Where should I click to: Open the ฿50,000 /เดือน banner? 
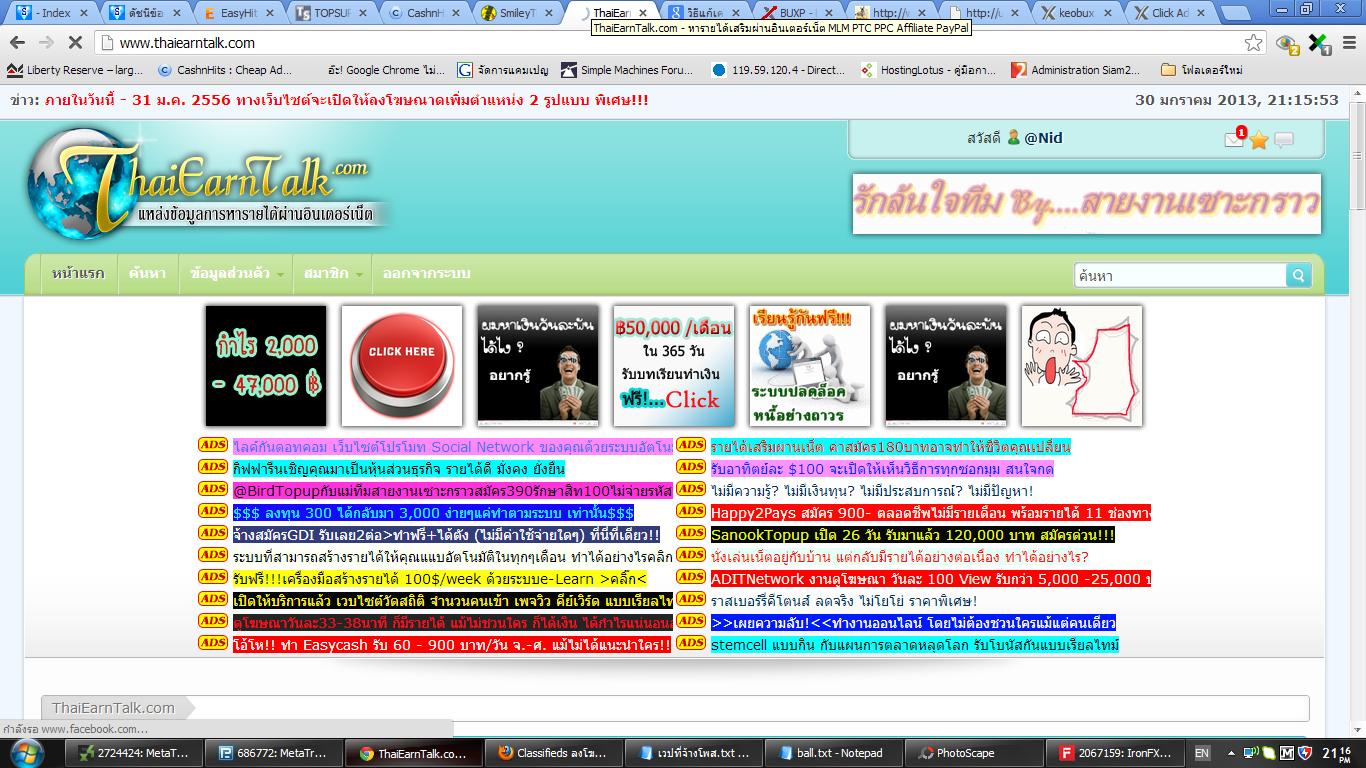(x=674, y=366)
